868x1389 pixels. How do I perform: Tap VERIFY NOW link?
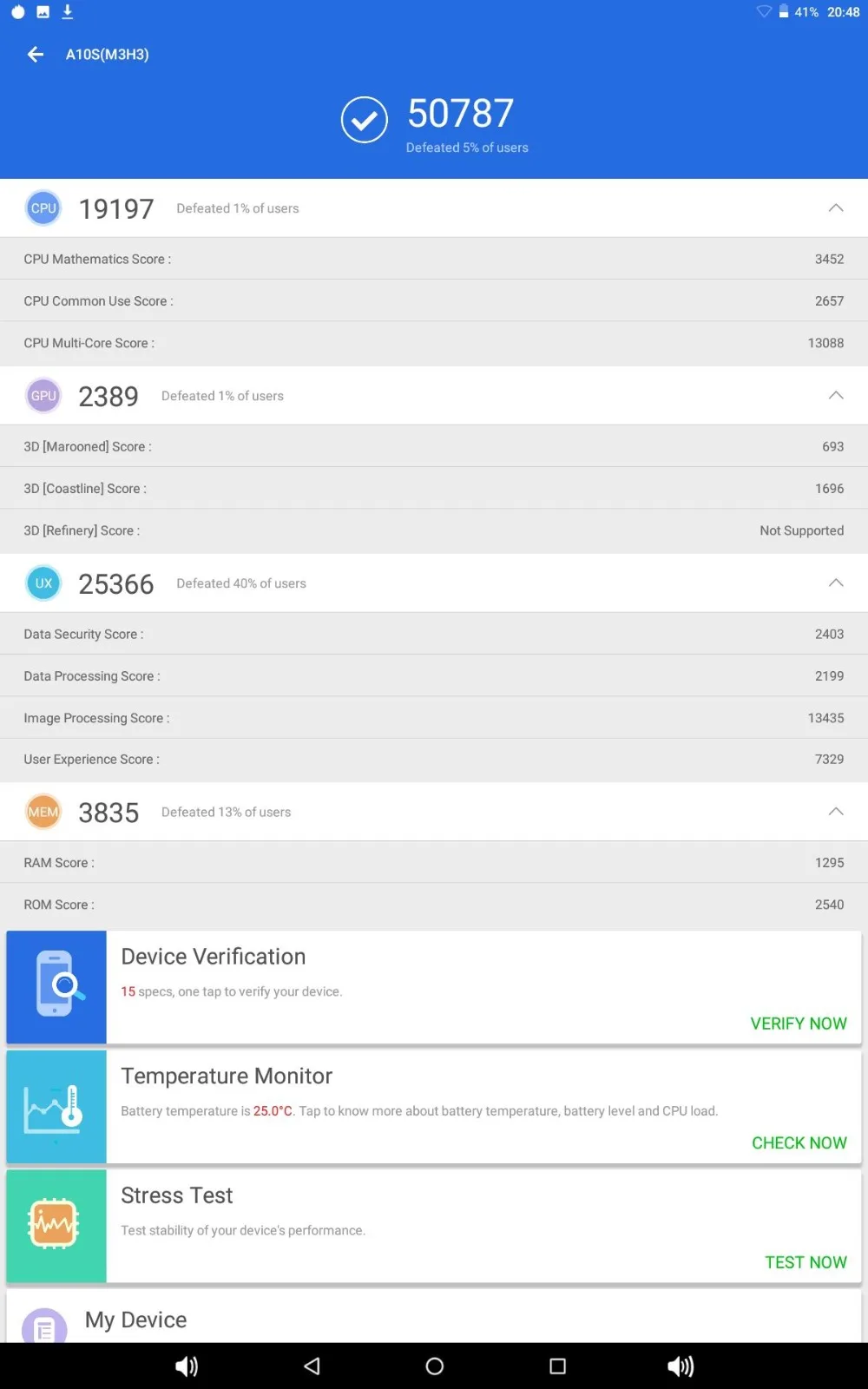[799, 1024]
